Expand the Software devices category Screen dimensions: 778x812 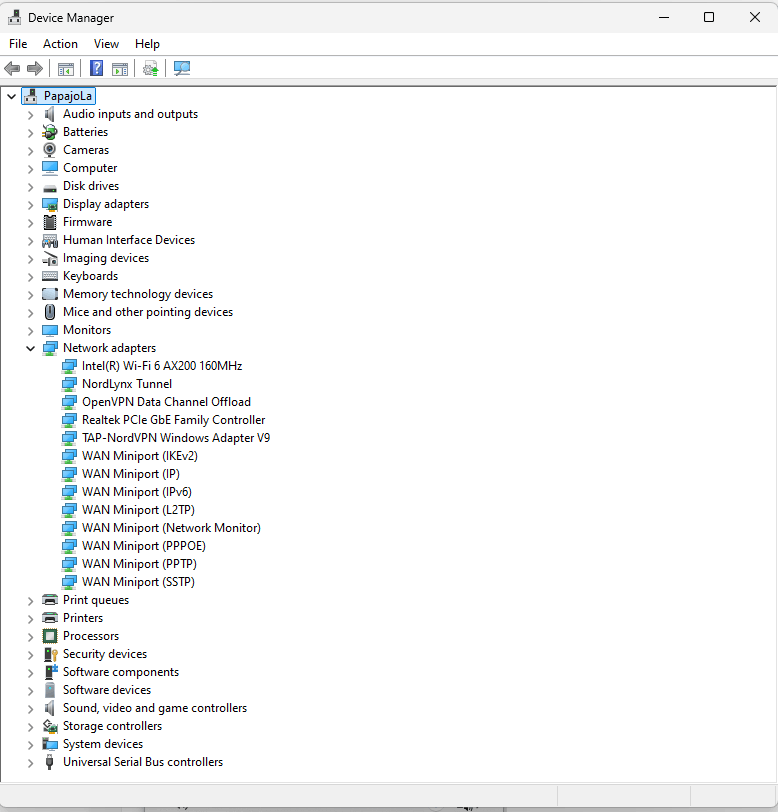[x=31, y=691]
